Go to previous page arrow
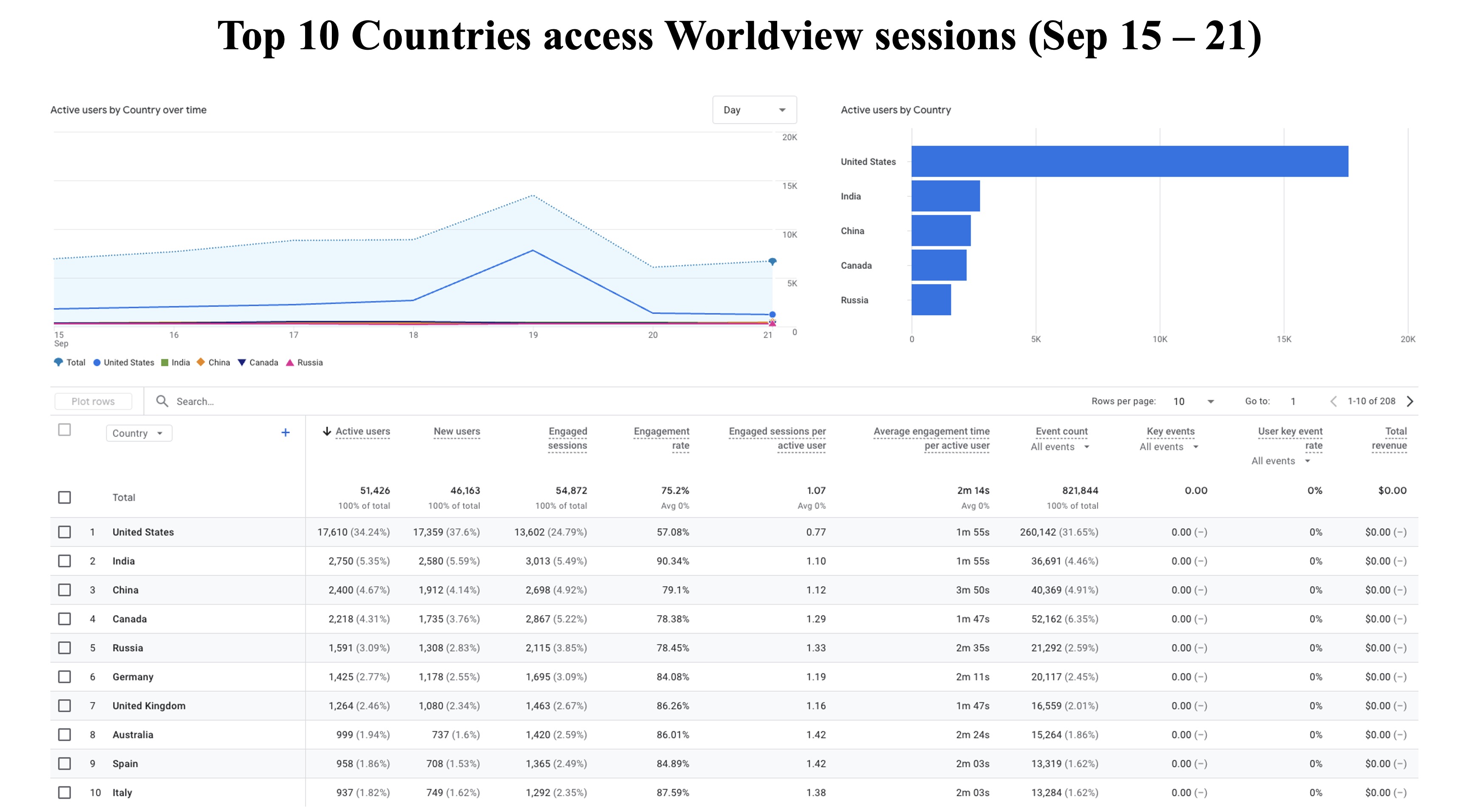Viewport: 1460px width, 812px height. click(x=1334, y=401)
